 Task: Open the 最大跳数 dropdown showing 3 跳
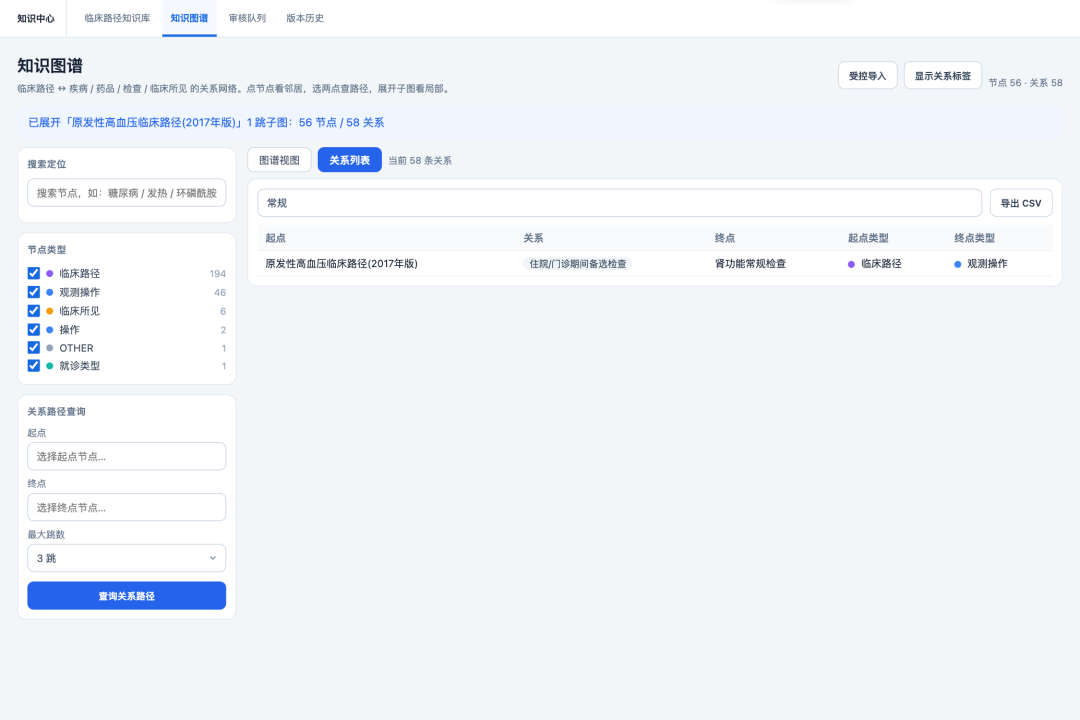[127, 558]
